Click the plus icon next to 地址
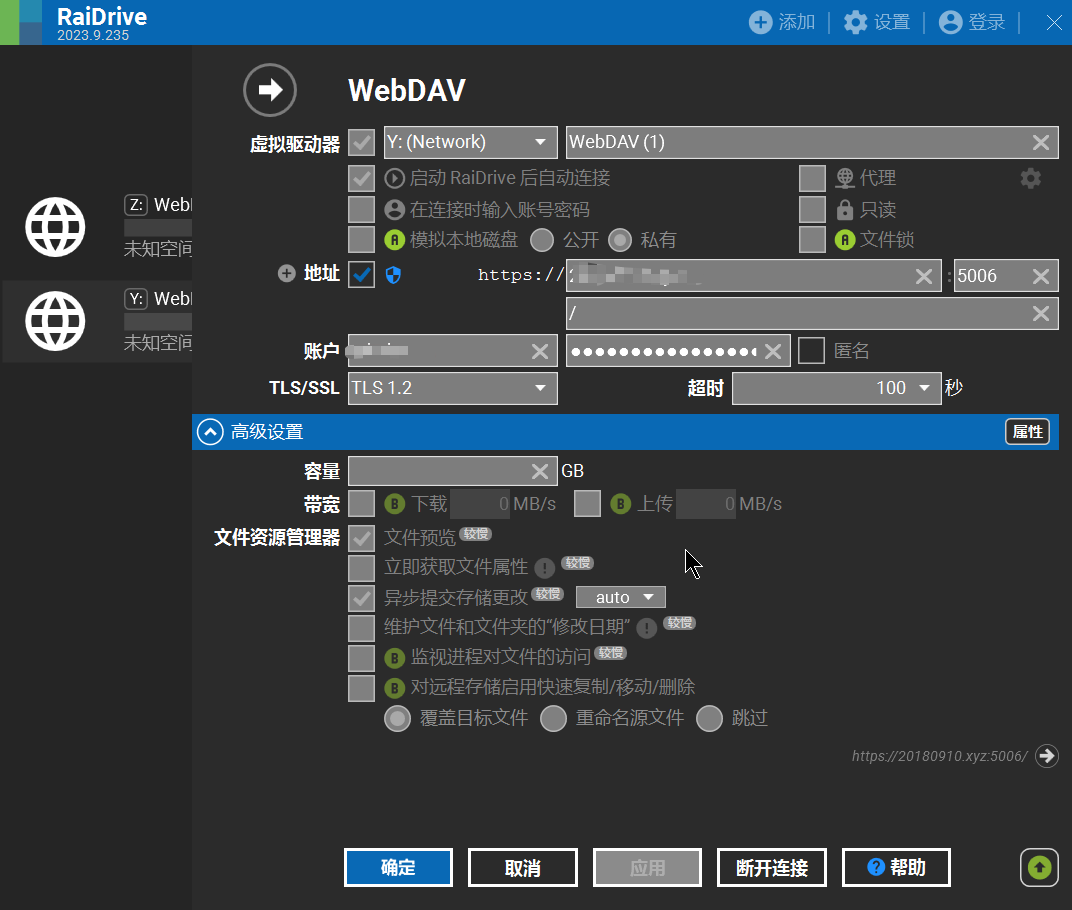The height and width of the screenshot is (910, 1072). [286, 273]
